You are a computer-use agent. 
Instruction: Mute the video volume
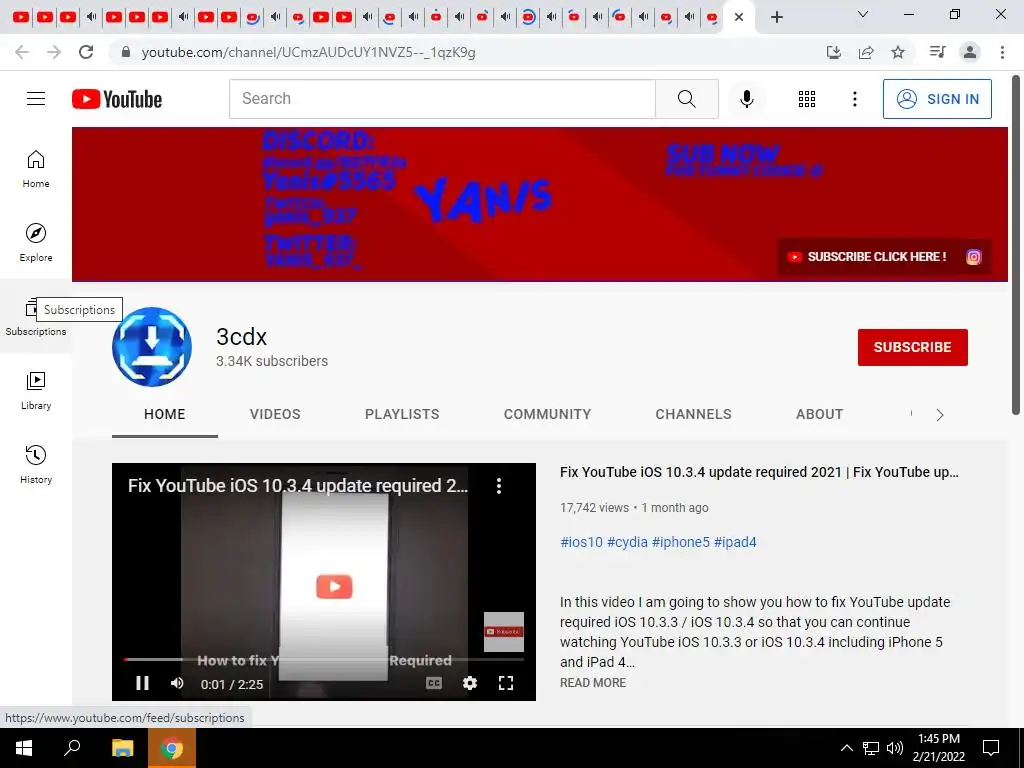tap(177, 683)
